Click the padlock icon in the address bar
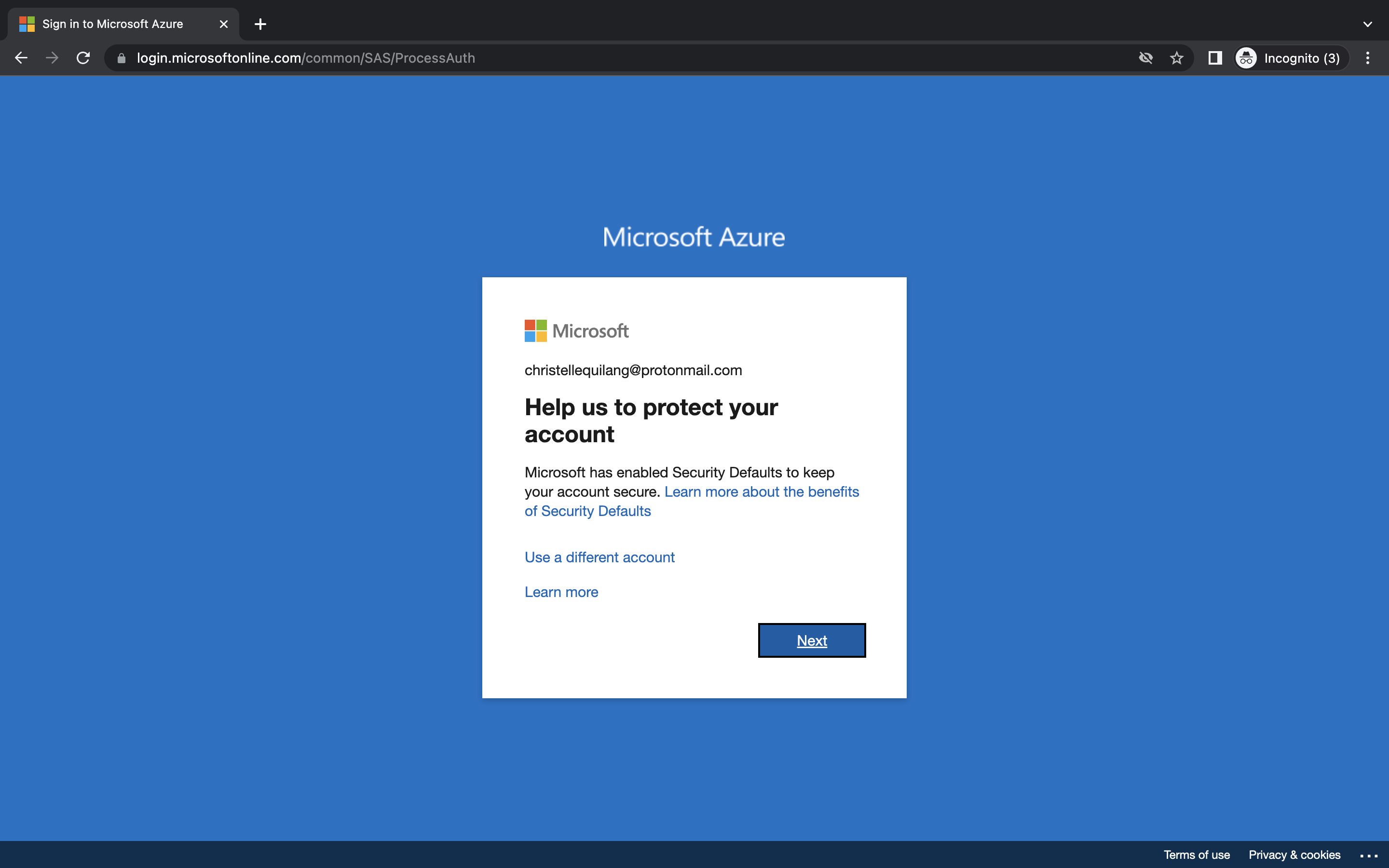This screenshot has height=868, width=1389. tap(121, 57)
